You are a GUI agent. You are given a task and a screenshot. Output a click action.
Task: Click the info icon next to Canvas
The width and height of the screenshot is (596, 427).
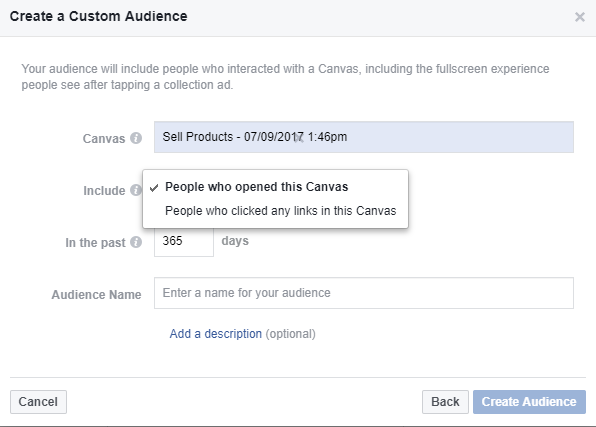136,138
